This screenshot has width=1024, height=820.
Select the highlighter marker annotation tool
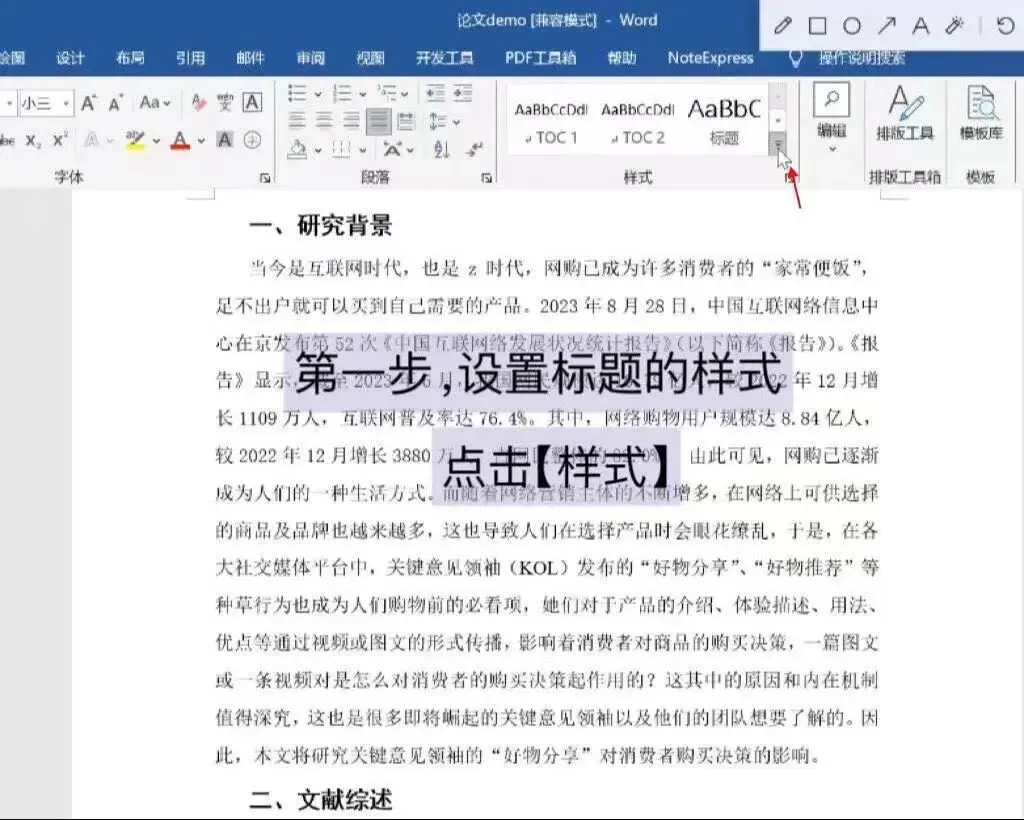[955, 26]
